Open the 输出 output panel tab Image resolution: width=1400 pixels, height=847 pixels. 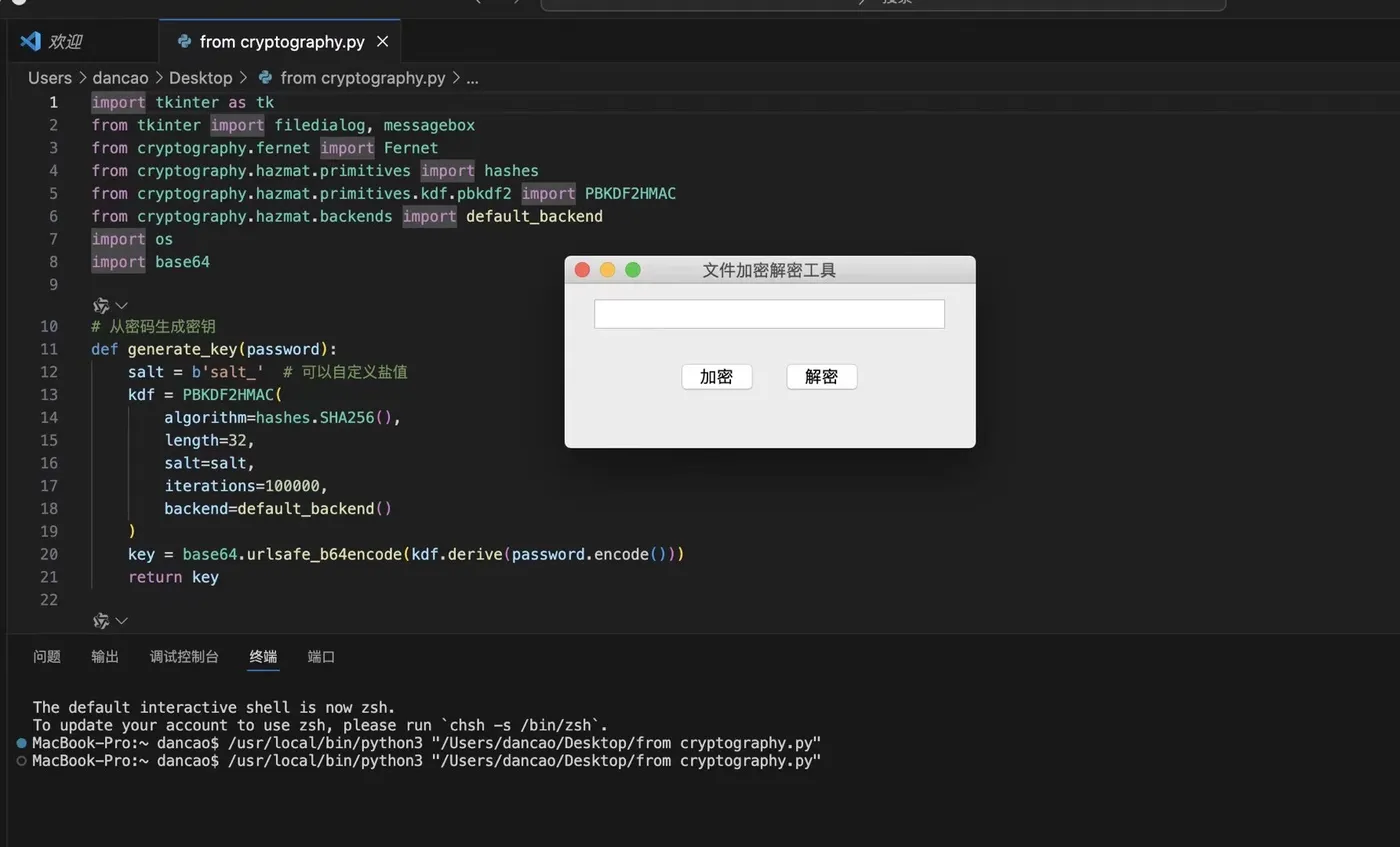coord(105,657)
